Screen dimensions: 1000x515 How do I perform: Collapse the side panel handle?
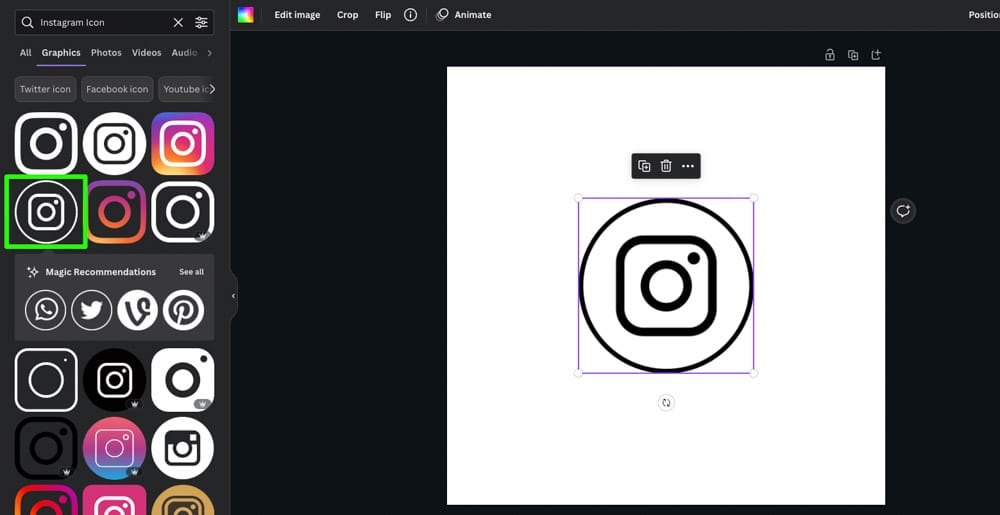click(233, 296)
